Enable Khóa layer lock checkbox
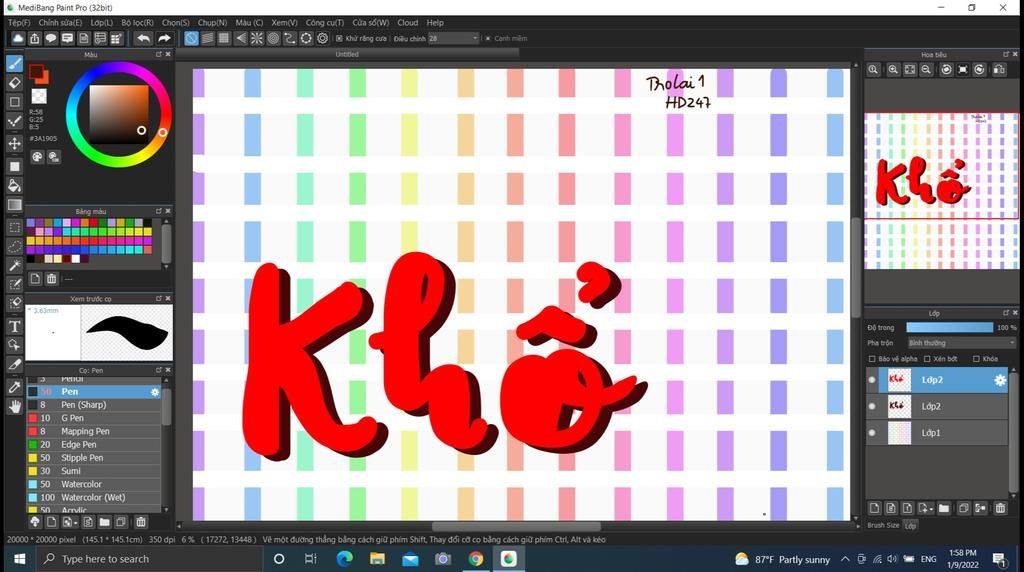 pos(976,358)
